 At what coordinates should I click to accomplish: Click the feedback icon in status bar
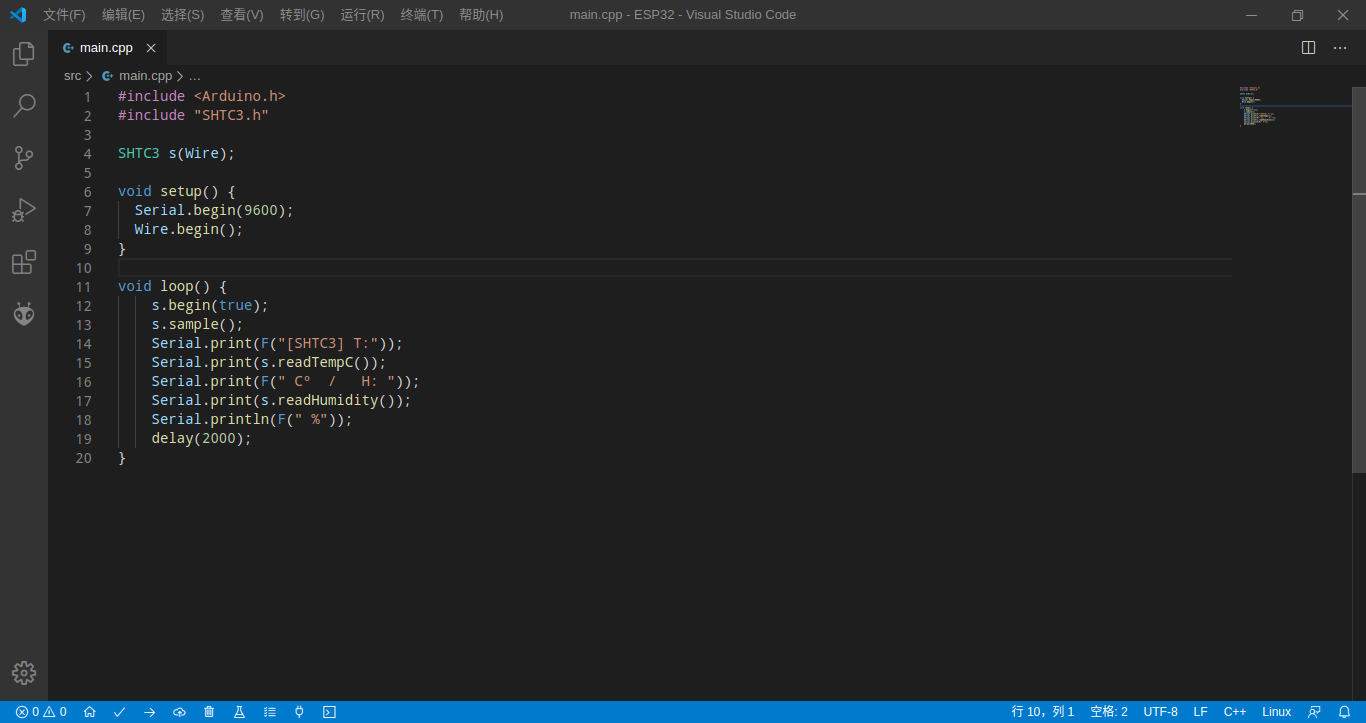(x=1315, y=712)
